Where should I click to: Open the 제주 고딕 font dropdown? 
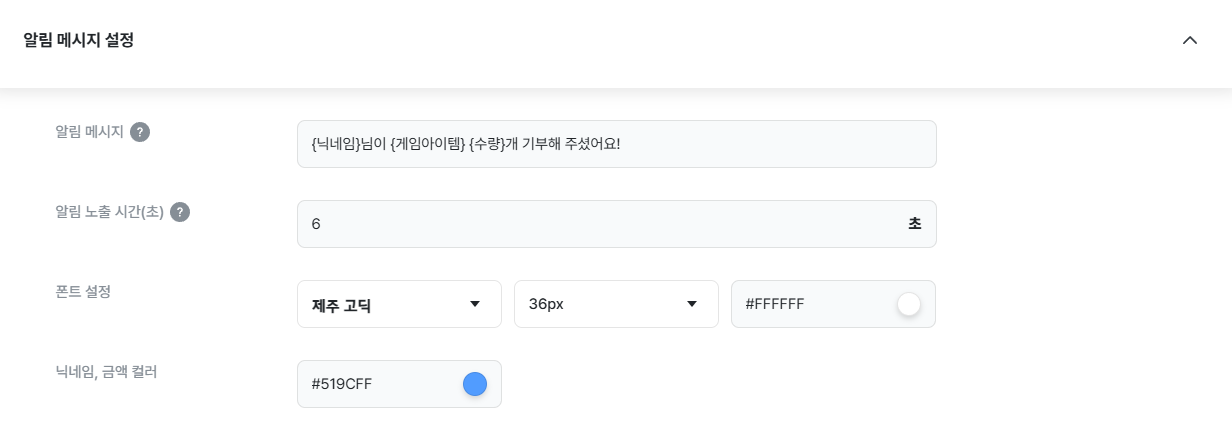[385, 304]
